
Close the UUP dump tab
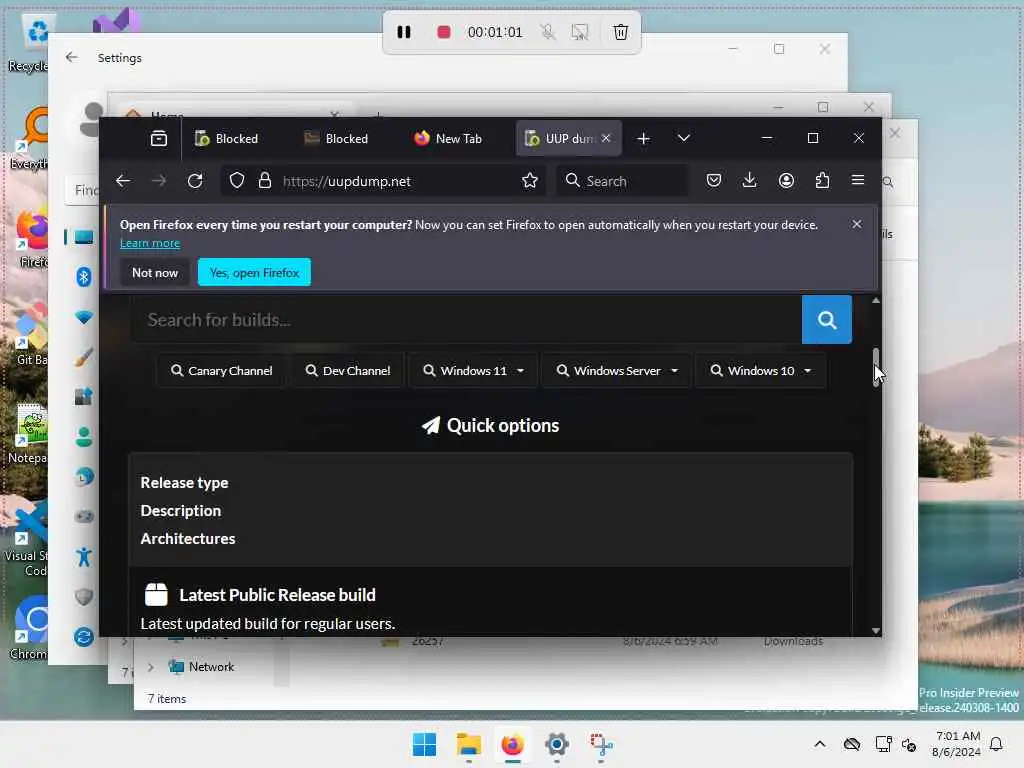point(606,138)
